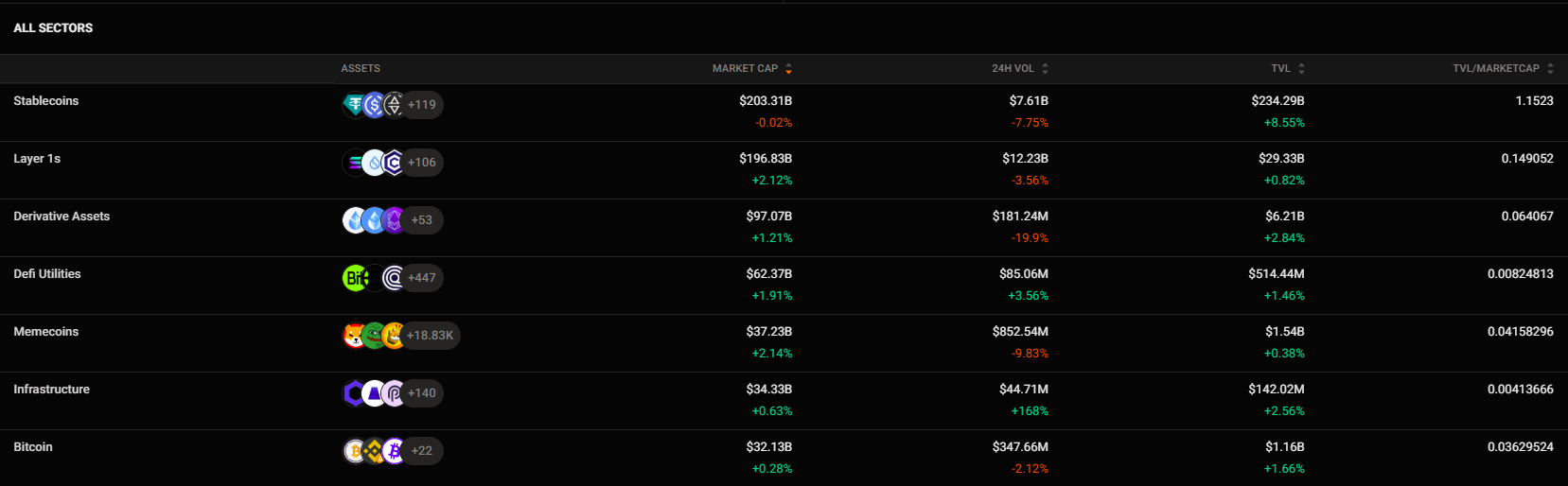Open the Stablecoins sector
This screenshot has width=1568, height=486.
(x=46, y=101)
